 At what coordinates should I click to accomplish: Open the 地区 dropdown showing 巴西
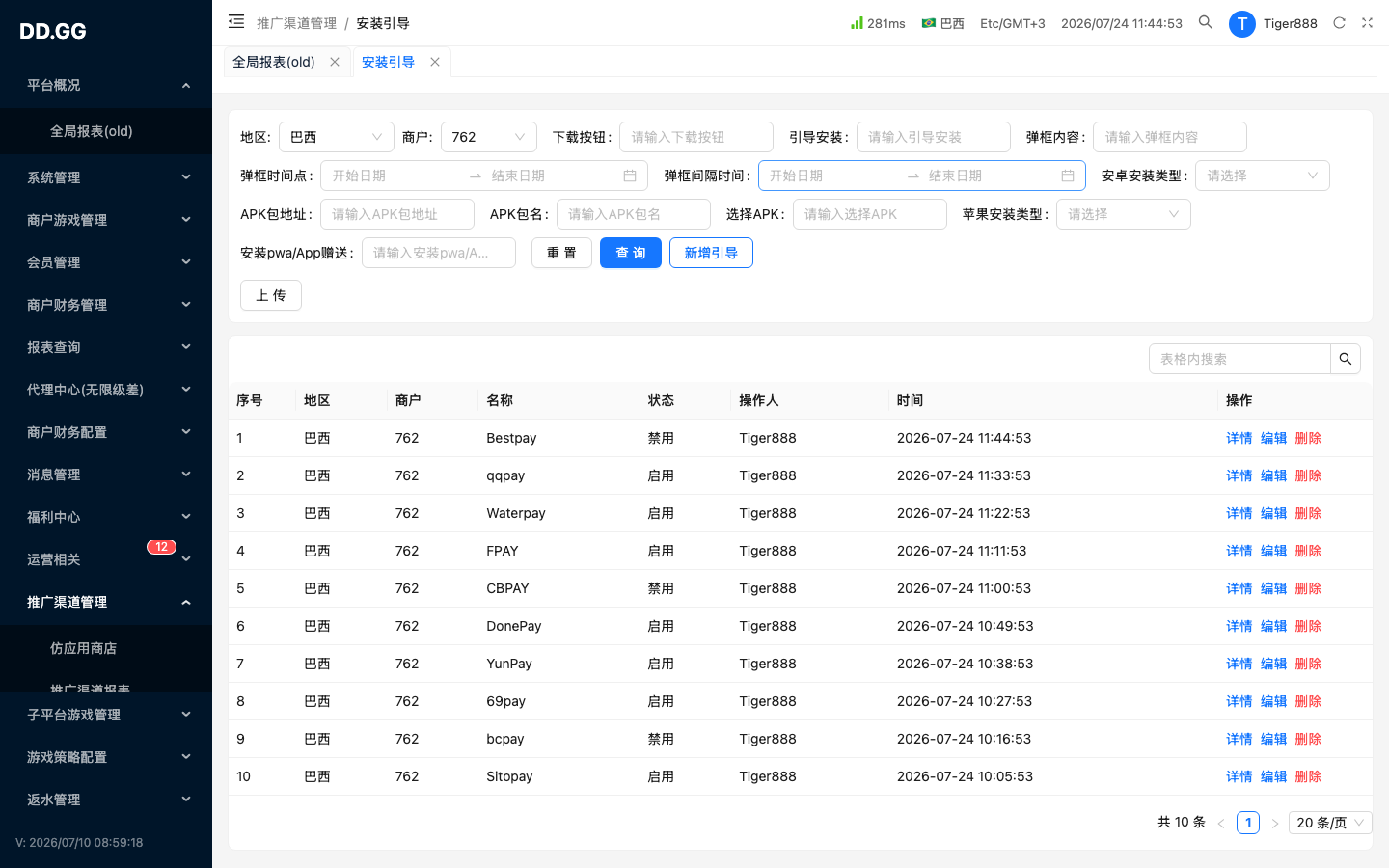point(337,137)
